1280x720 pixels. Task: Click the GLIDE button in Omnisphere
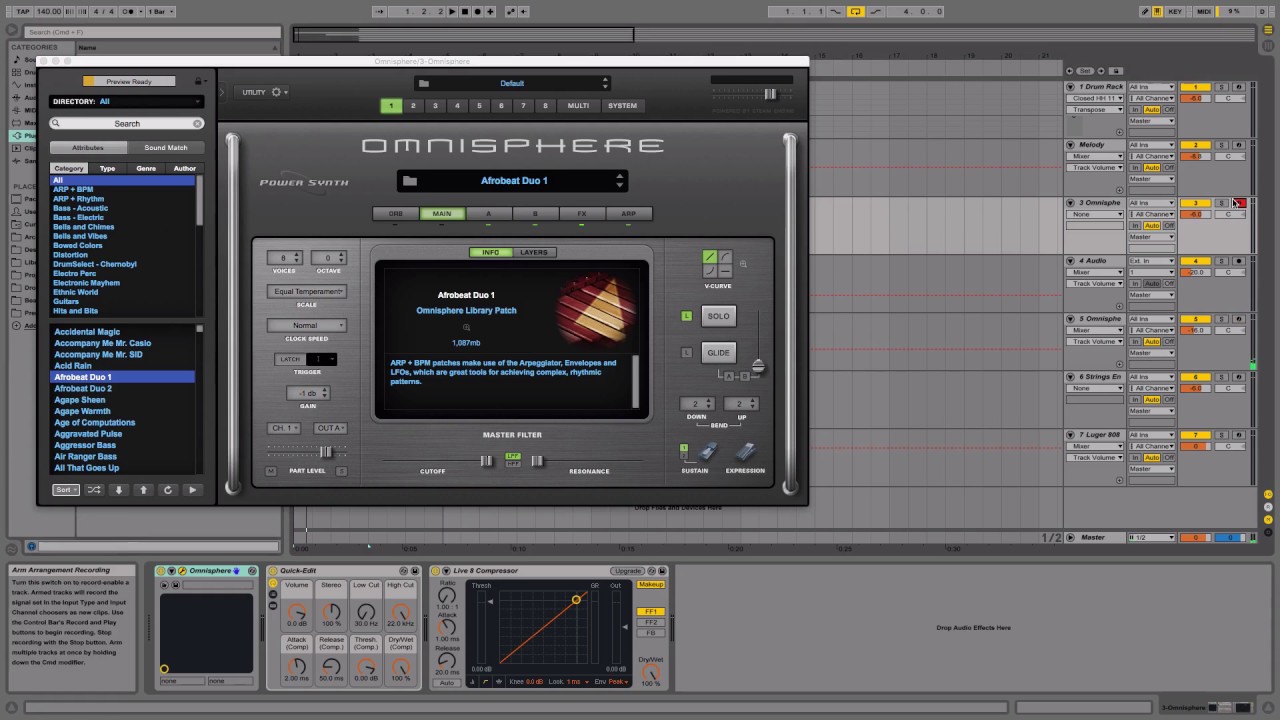tap(718, 352)
